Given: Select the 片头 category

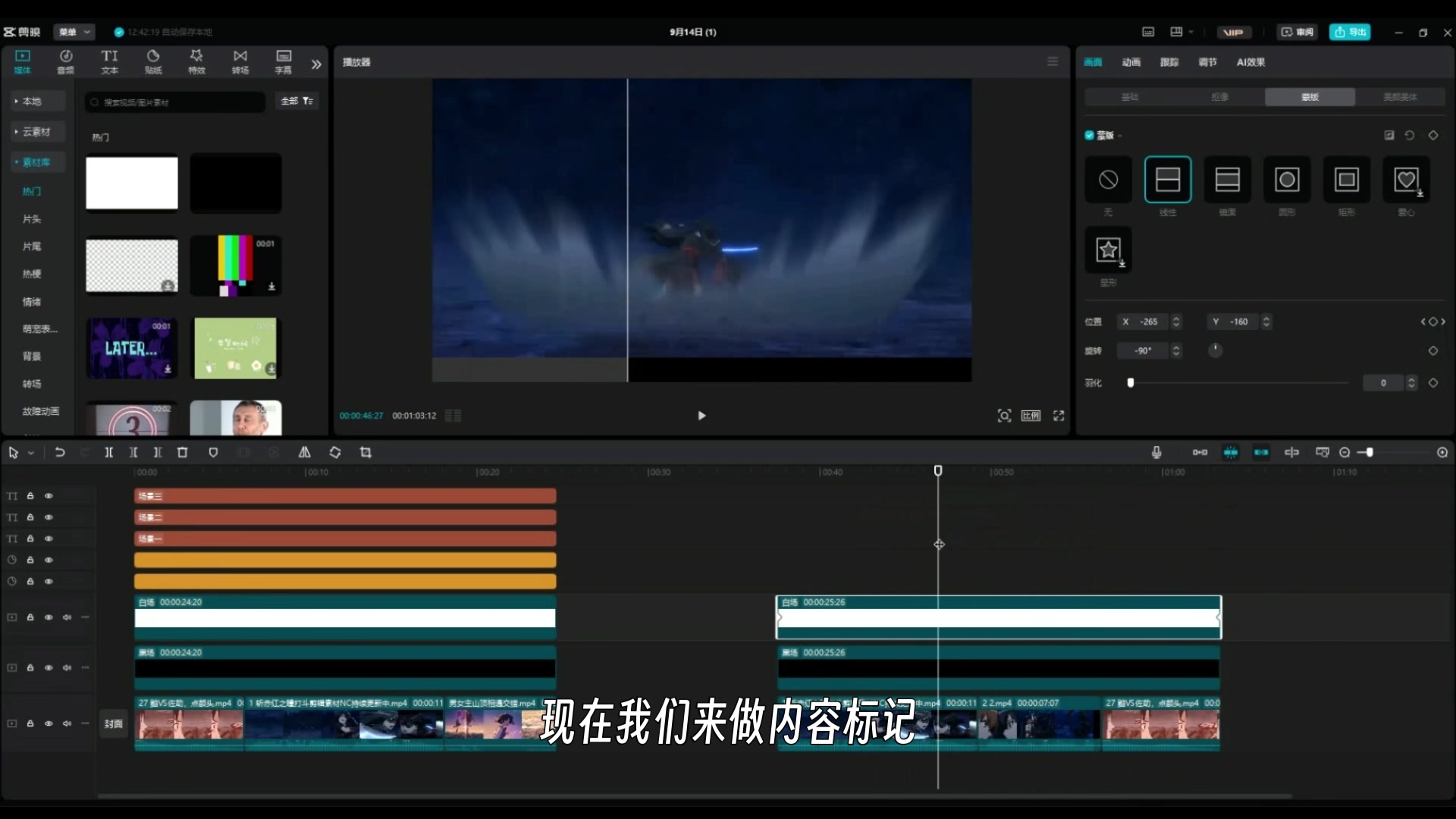Looking at the screenshot, I should [32, 219].
